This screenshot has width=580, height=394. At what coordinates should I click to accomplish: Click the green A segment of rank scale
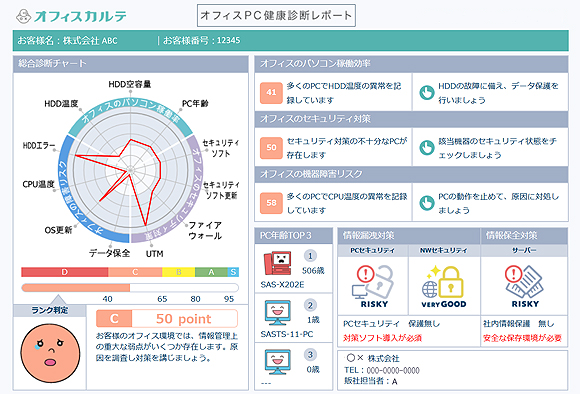click(211, 272)
